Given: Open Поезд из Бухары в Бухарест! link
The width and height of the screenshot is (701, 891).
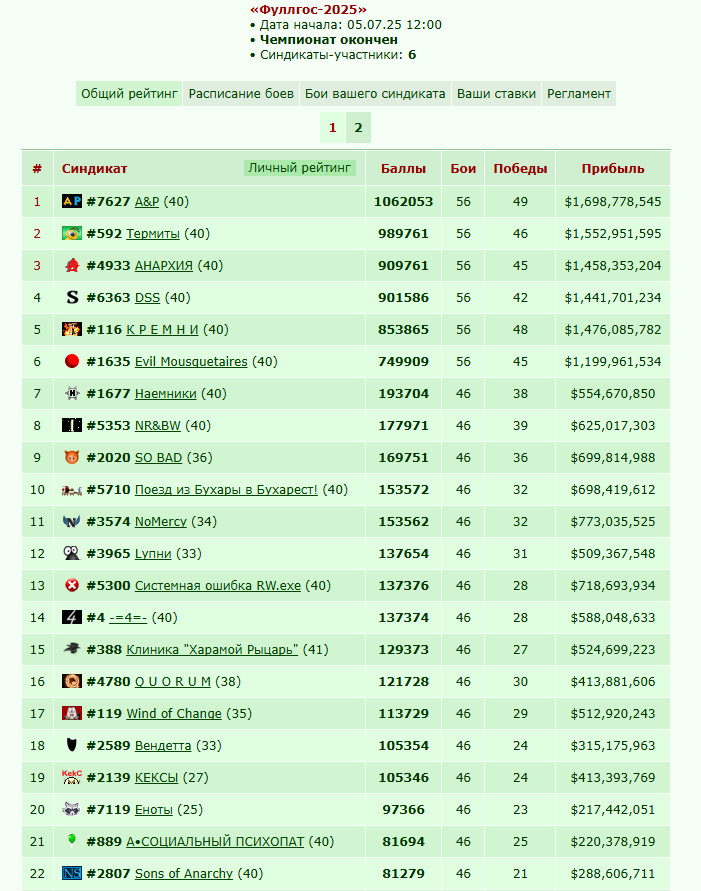Looking at the screenshot, I should click(x=226, y=489).
